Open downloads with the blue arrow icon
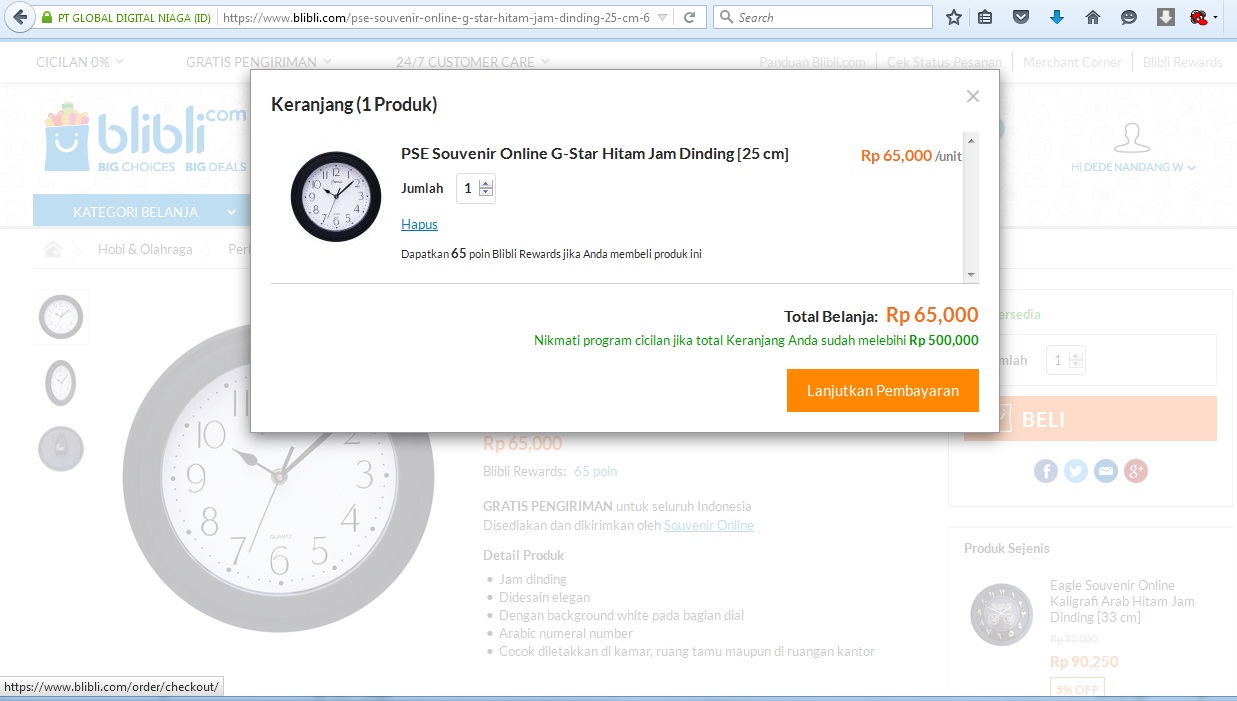 click(x=1057, y=17)
